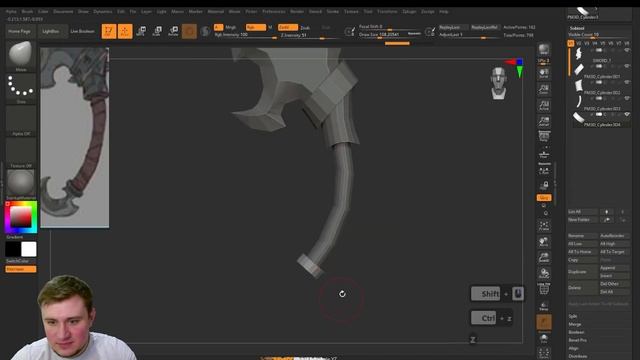
Task: Open the Brush menu
Action: pyautogui.click(x=27, y=11)
